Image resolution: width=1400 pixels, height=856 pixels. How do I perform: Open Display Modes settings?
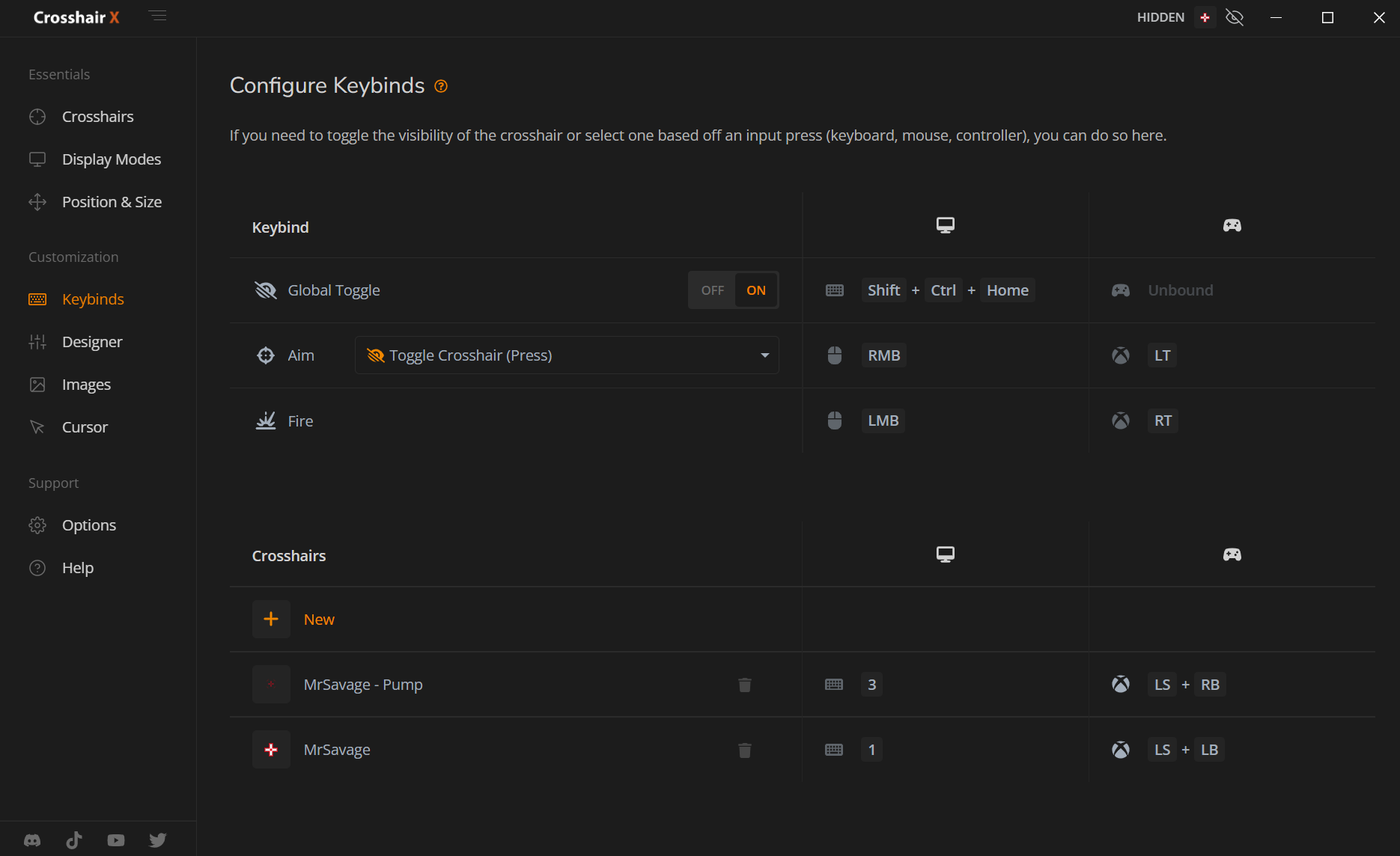click(111, 159)
